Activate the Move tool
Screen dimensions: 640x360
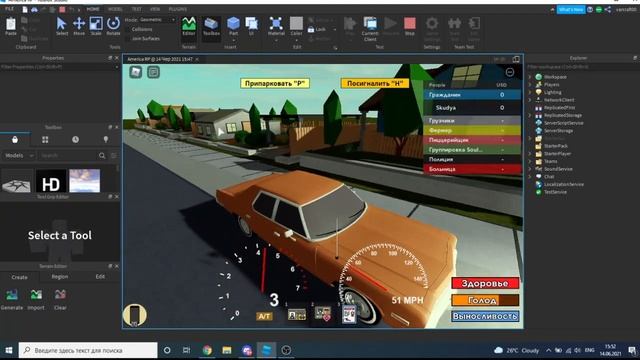(x=79, y=27)
